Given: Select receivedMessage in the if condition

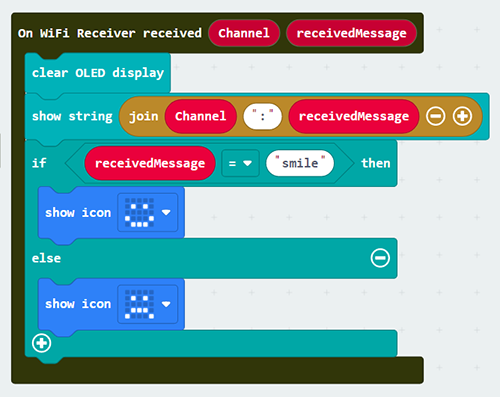Looking at the screenshot, I should (150, 163).
